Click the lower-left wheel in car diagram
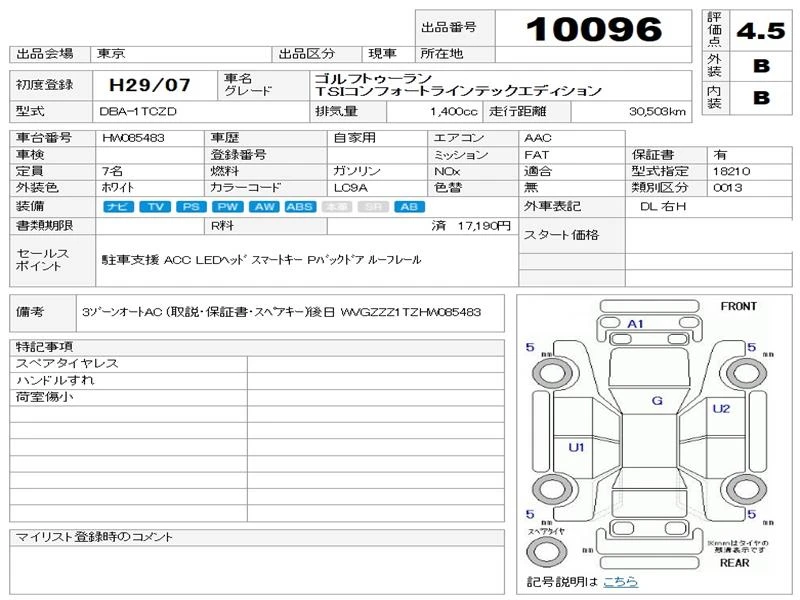Image resolution: width=800 pixels, height=600 pixels. coord(553,489)
